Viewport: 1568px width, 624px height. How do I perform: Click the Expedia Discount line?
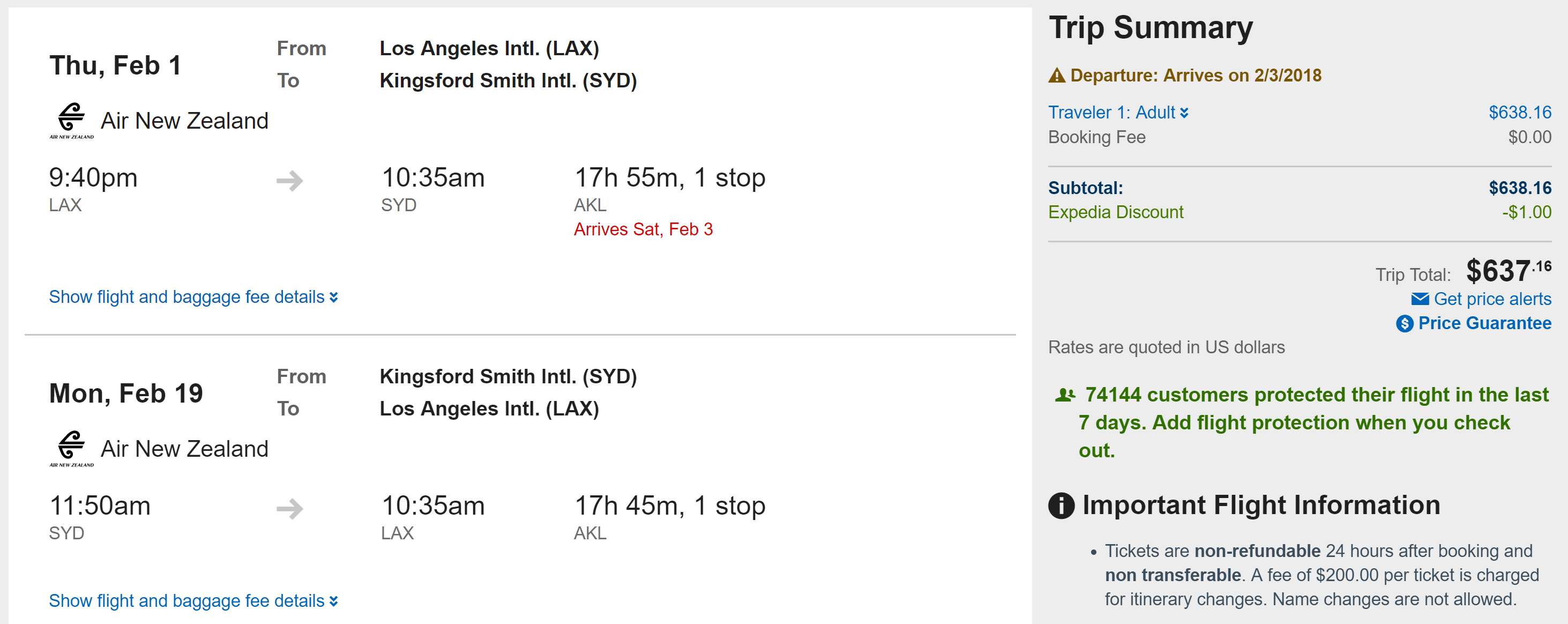click(1115, 212)
